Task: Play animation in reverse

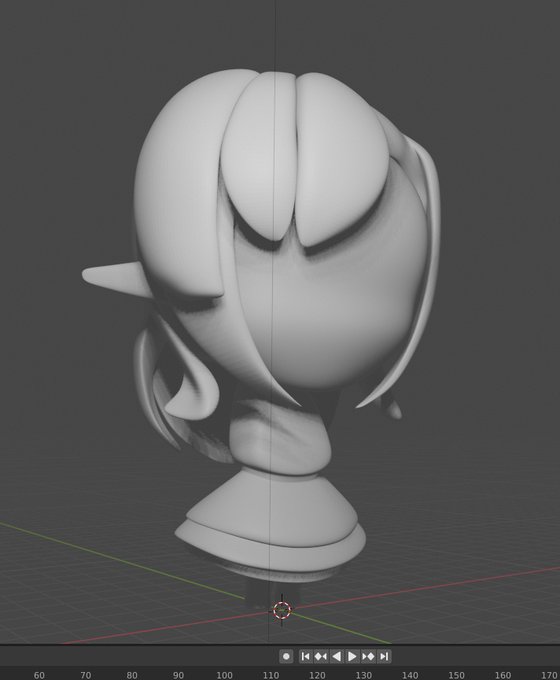Action: coord(337,656)
